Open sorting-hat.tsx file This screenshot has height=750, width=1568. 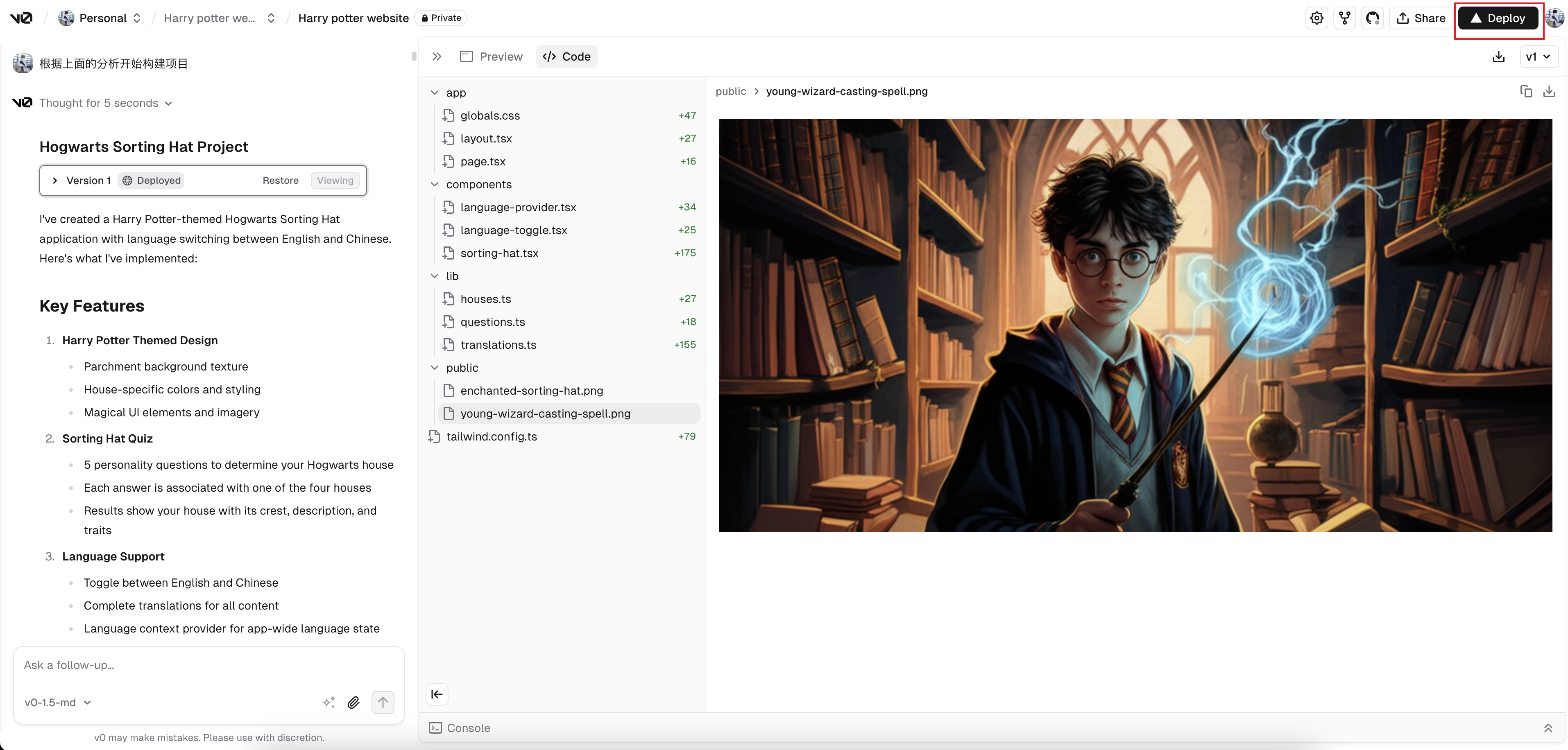pyautogui.click(x=569, y=253)
